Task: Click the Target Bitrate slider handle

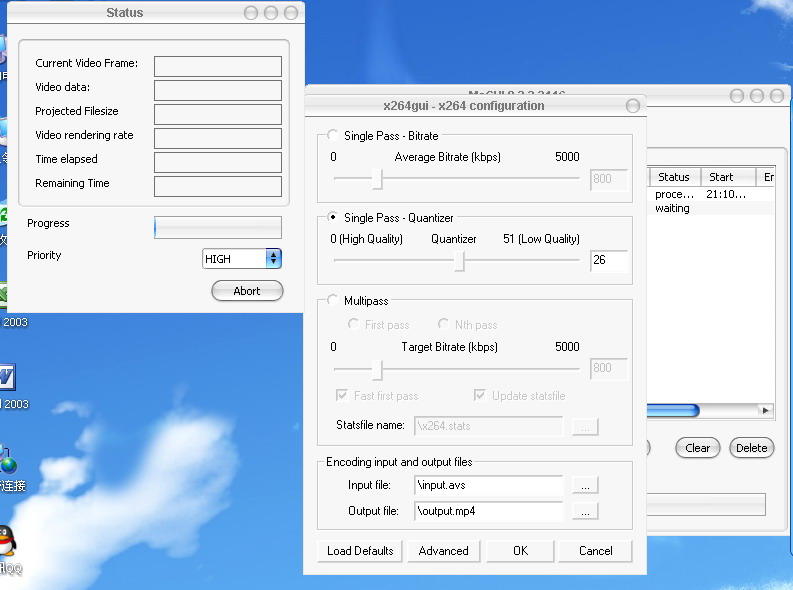Action: (x=377, y=369)
